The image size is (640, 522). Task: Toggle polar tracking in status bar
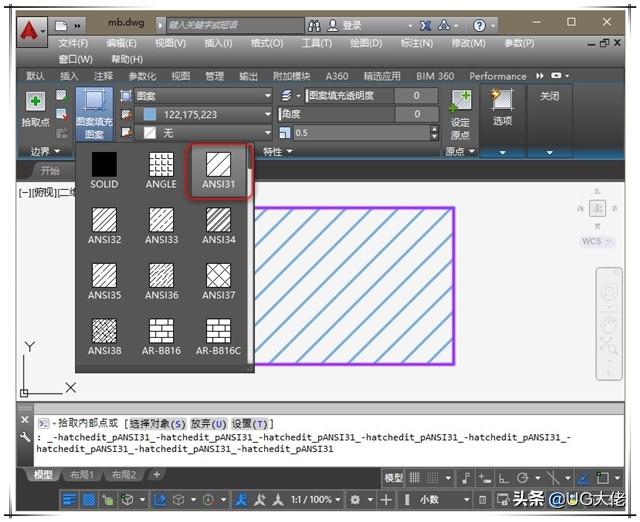point(522,478)
